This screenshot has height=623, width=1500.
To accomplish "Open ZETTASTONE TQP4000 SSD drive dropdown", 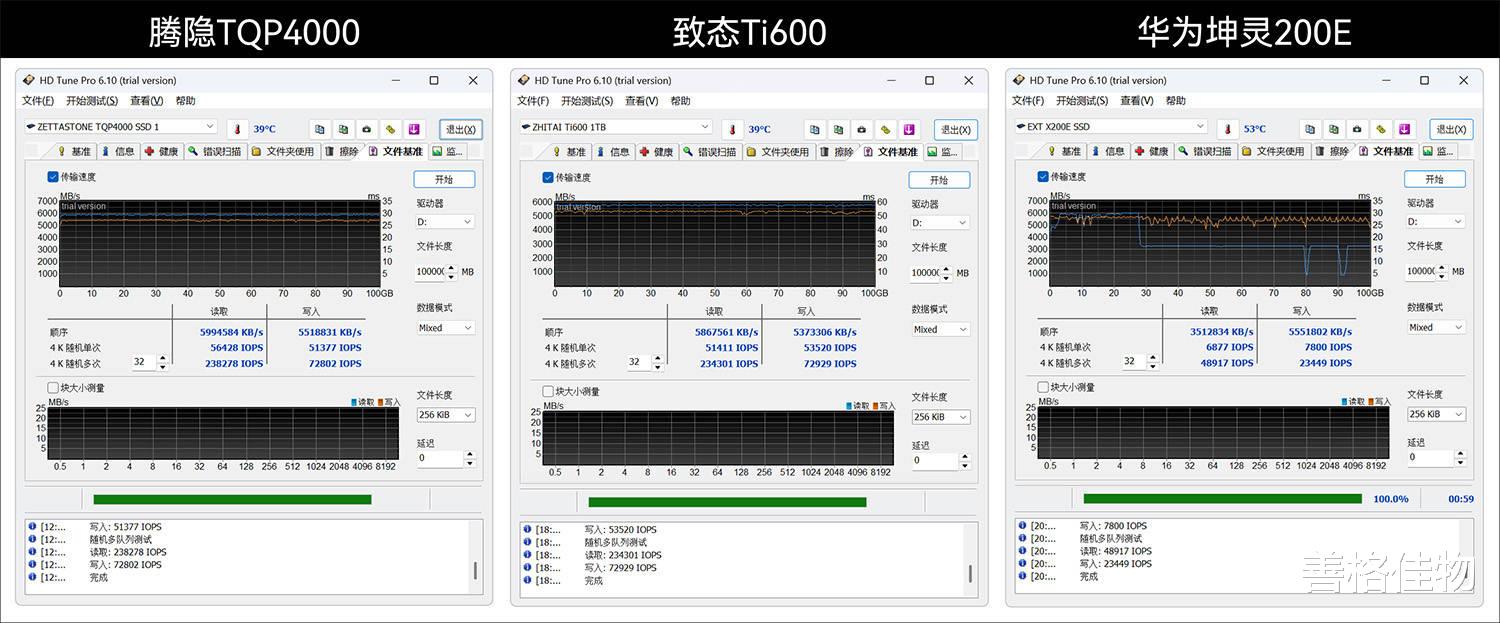I will pos(120,127).
